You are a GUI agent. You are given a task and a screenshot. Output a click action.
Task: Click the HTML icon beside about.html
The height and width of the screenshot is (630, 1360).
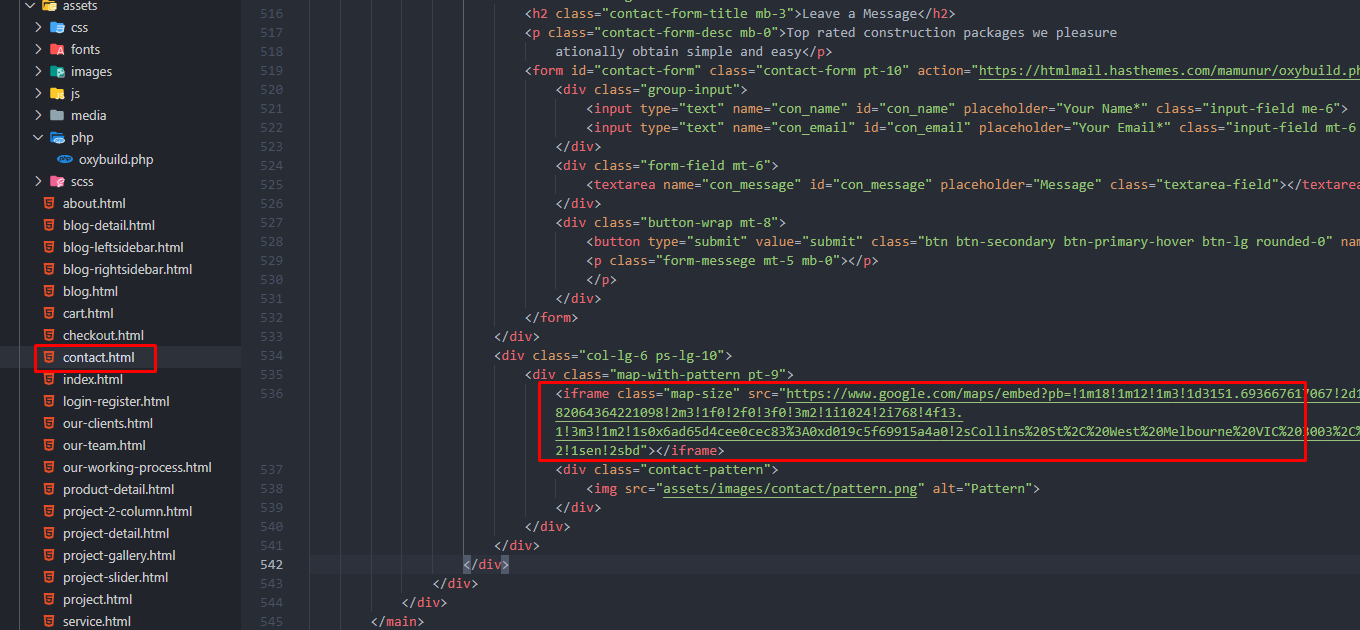click(x=49, y=204)
